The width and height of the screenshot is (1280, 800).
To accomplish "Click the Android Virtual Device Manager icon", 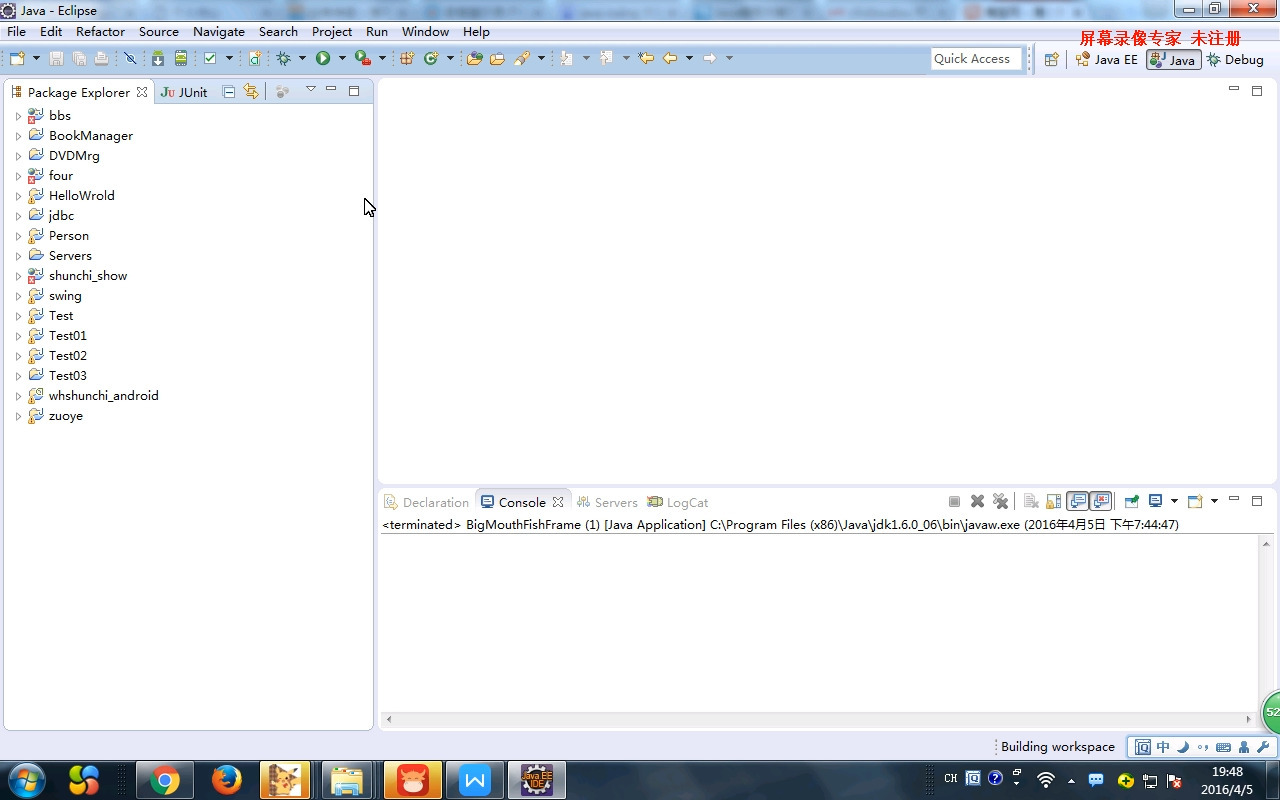I will (x=181, y=59).
